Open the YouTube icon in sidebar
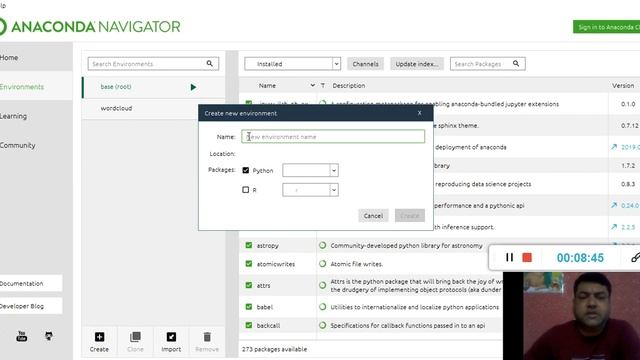Viewport: 640px width, 360px height. point(22,336)
